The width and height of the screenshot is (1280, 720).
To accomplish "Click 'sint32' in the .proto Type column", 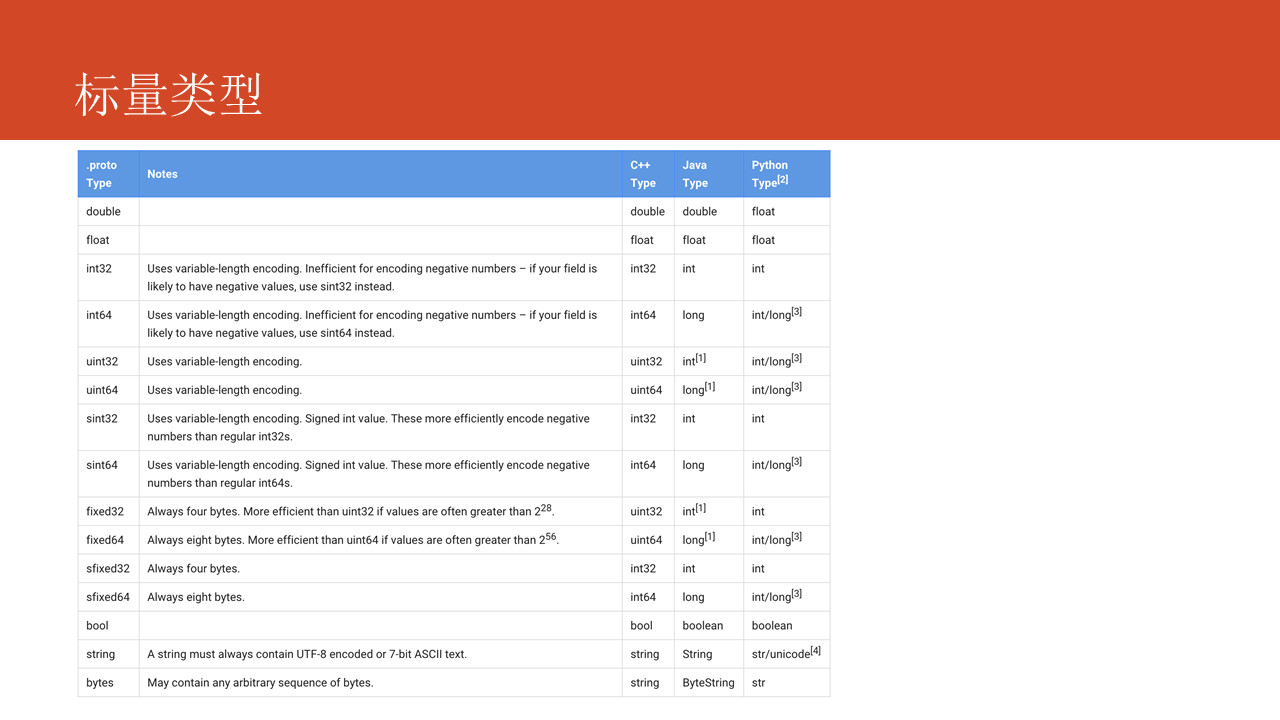I will coord(102,418).
